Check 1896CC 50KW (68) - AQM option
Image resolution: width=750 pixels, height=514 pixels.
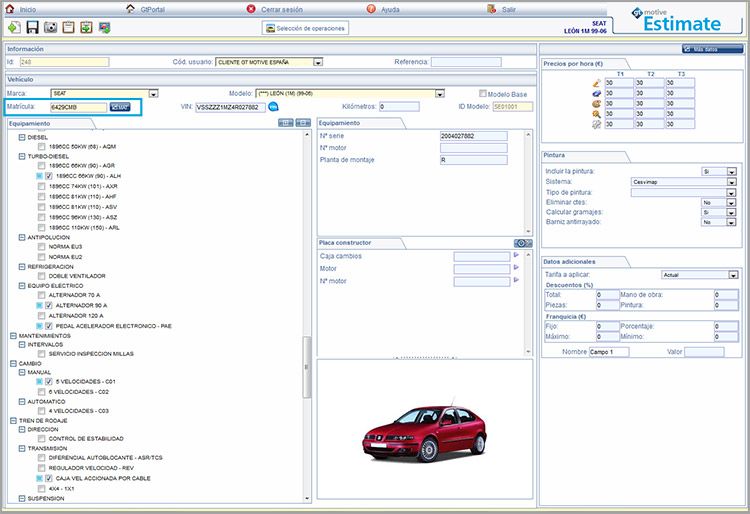coord(42,147)
